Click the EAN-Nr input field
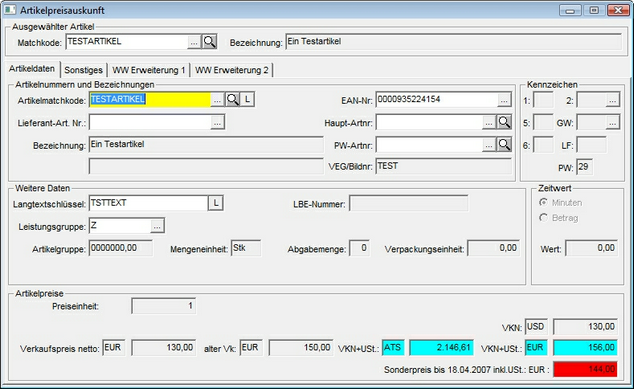634x389 pixels. point(437,99)
